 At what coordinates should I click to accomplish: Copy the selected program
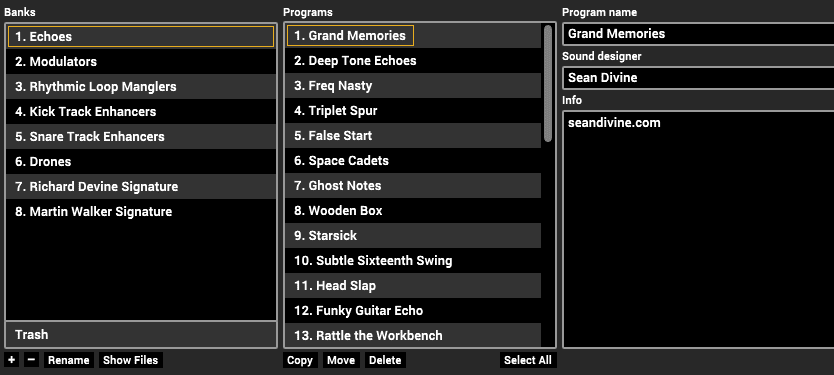(300, 360)
